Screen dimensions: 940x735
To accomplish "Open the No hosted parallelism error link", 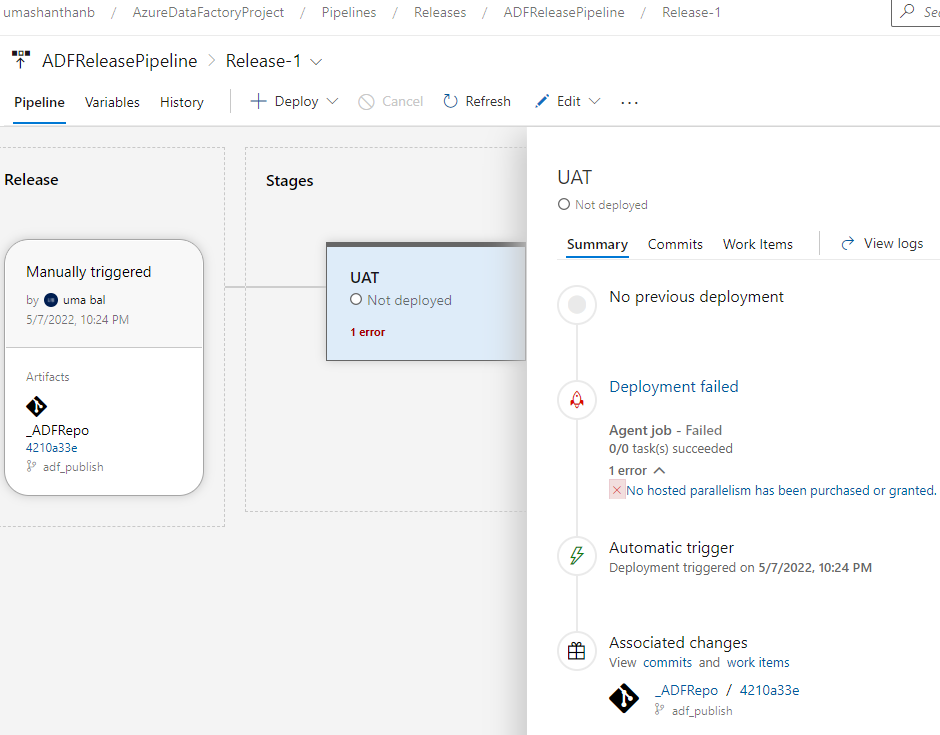I will (781, 490).
